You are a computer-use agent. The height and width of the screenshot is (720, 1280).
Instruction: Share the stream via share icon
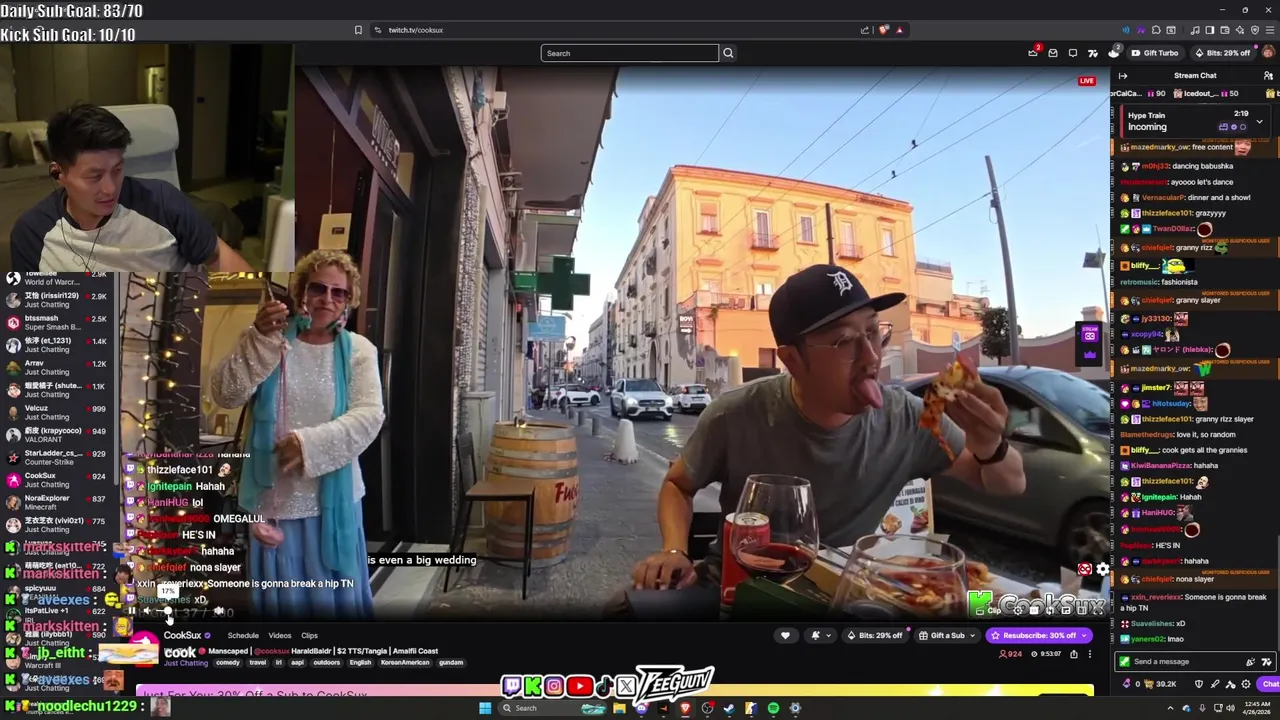click(x=1073, y=654)
